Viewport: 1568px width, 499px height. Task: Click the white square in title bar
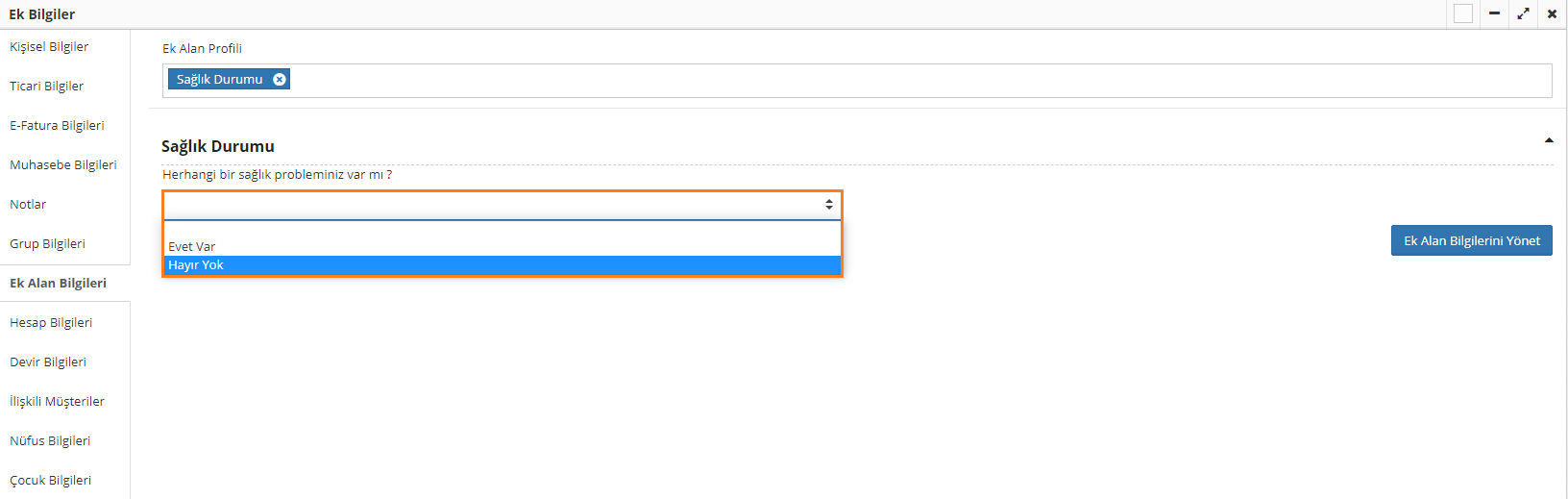tap(1463, 13)
